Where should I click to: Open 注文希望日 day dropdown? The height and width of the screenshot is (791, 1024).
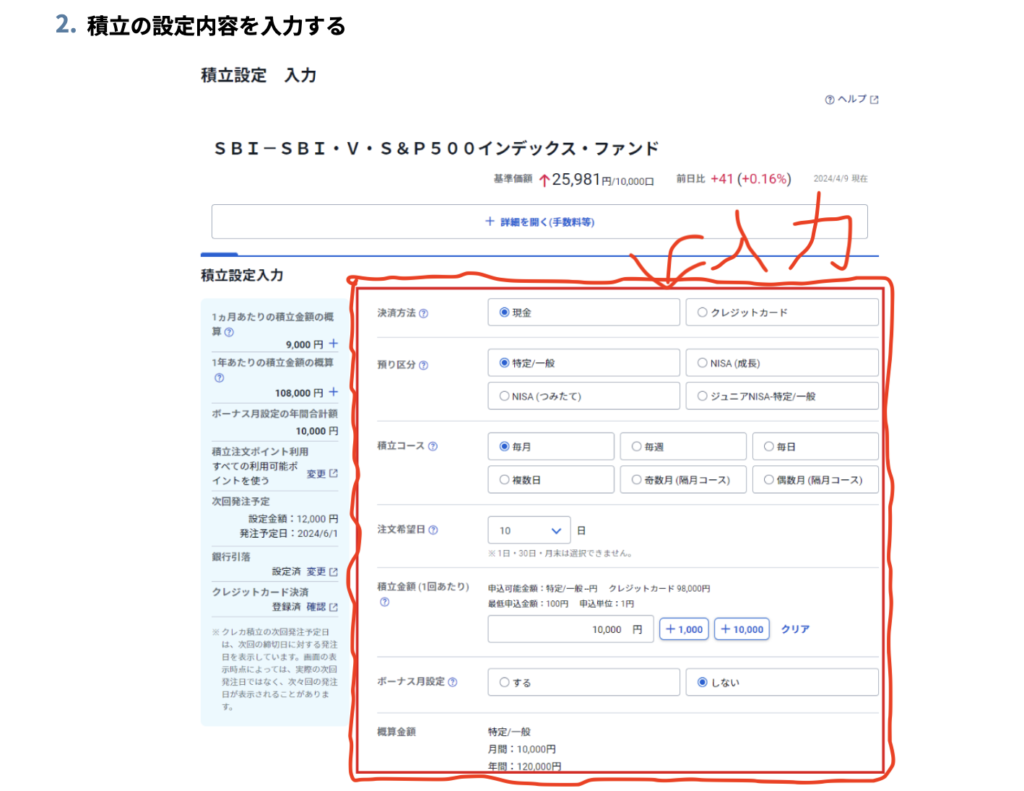tap(529, 530)
